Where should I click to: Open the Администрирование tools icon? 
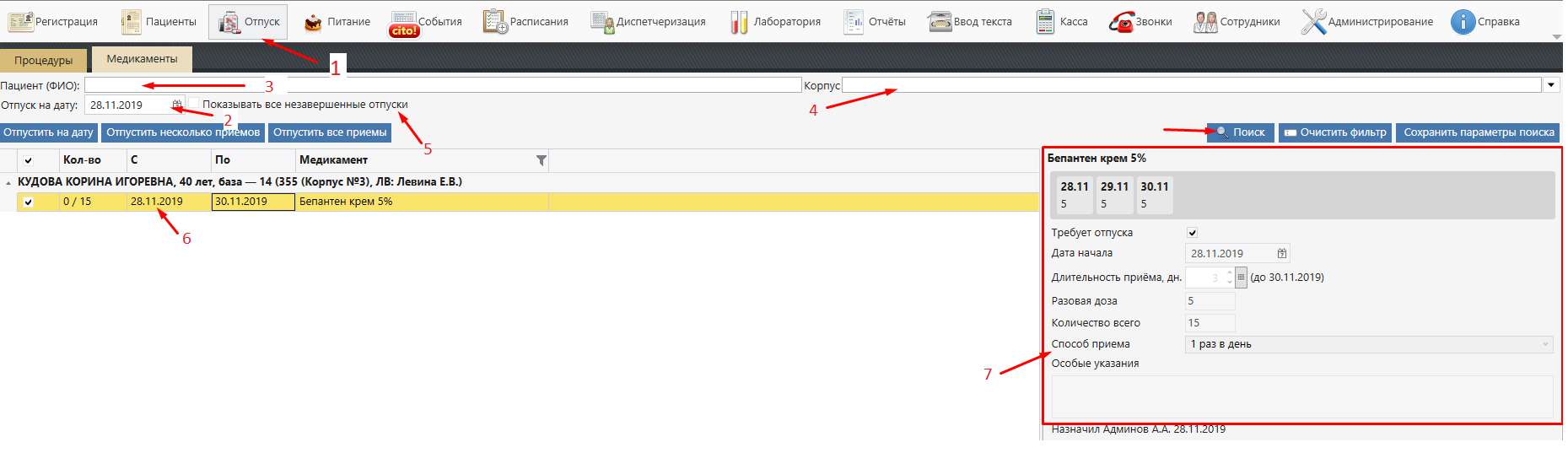(1312, 22)
